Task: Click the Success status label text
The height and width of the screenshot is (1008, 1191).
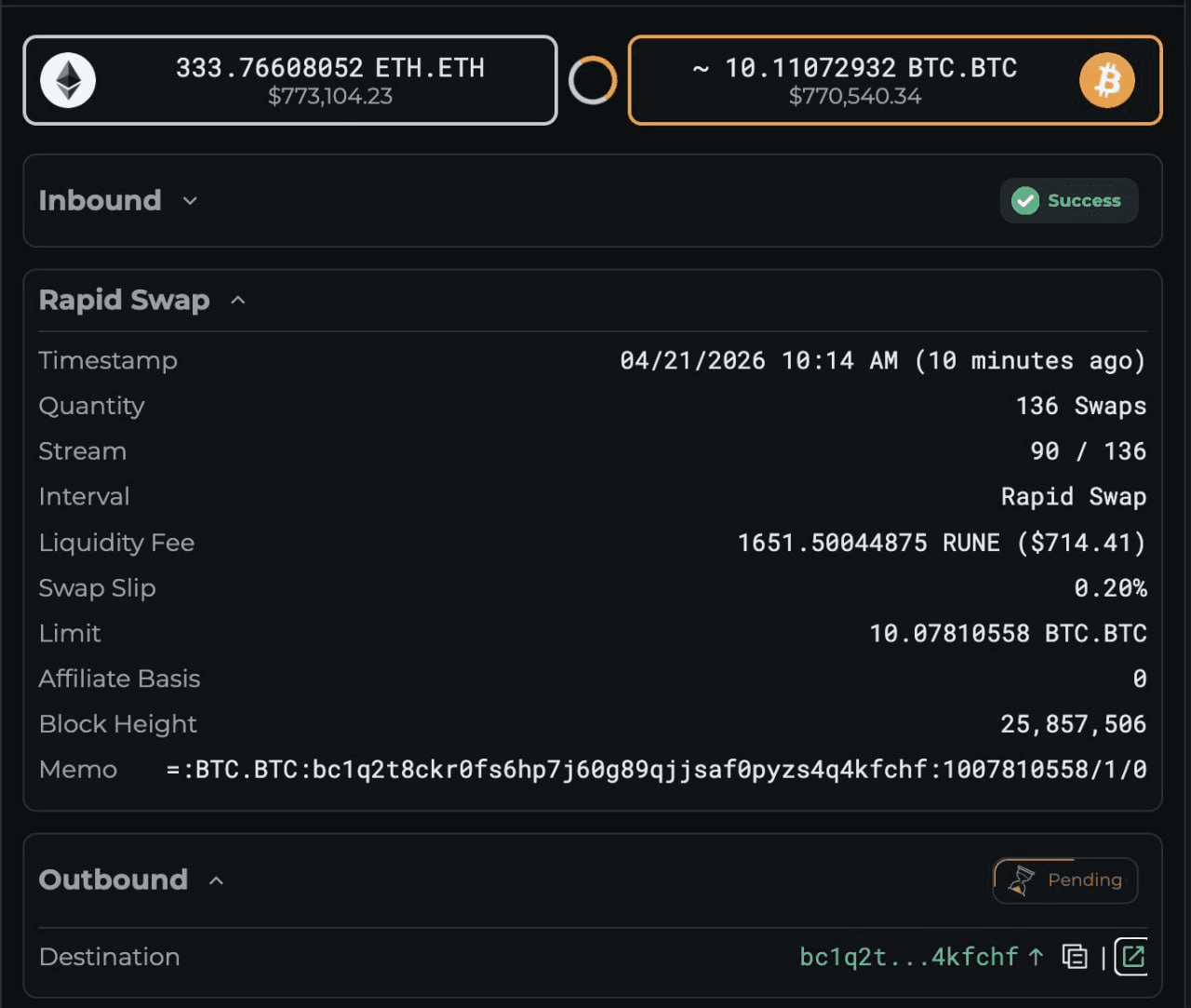Action: click(x=1084, y=200)
